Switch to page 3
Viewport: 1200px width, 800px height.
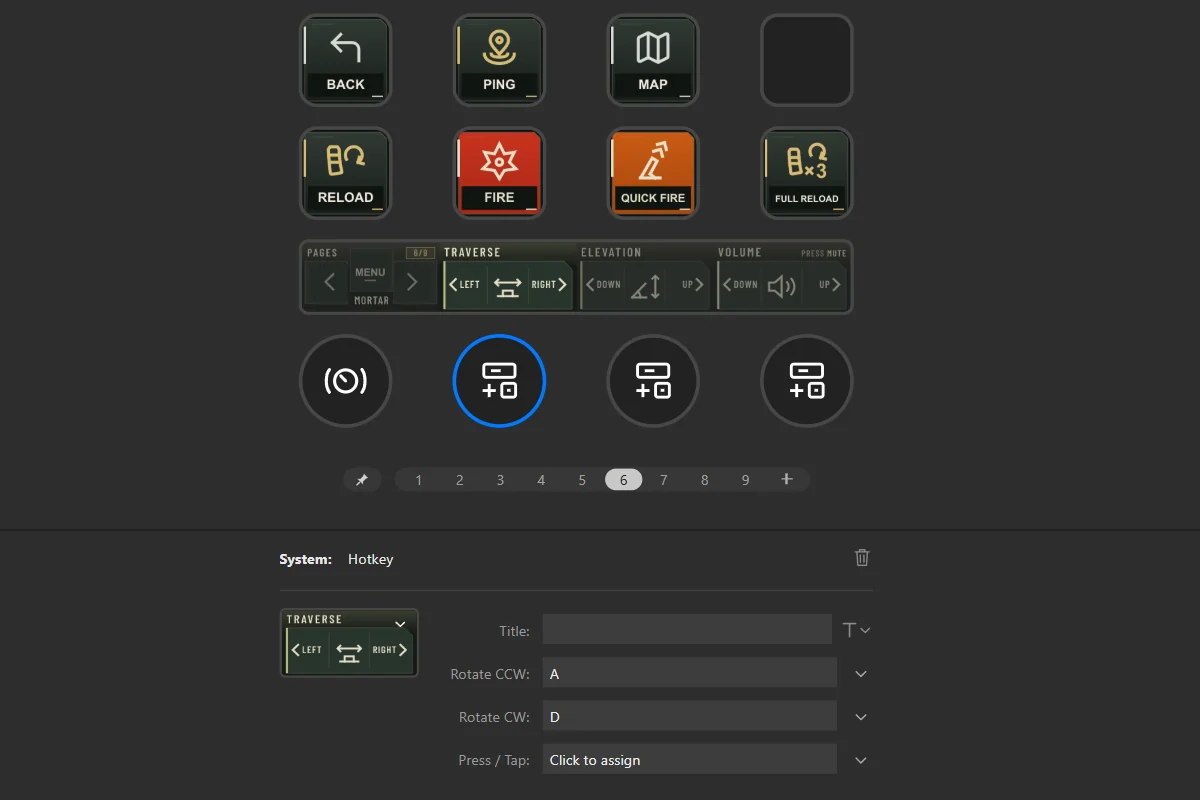pos(500,480)
